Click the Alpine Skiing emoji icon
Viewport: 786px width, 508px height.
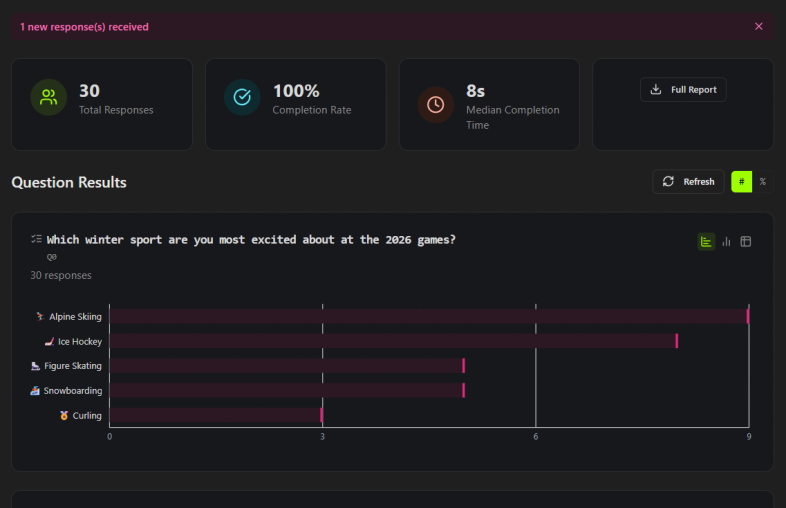[40, 316]
